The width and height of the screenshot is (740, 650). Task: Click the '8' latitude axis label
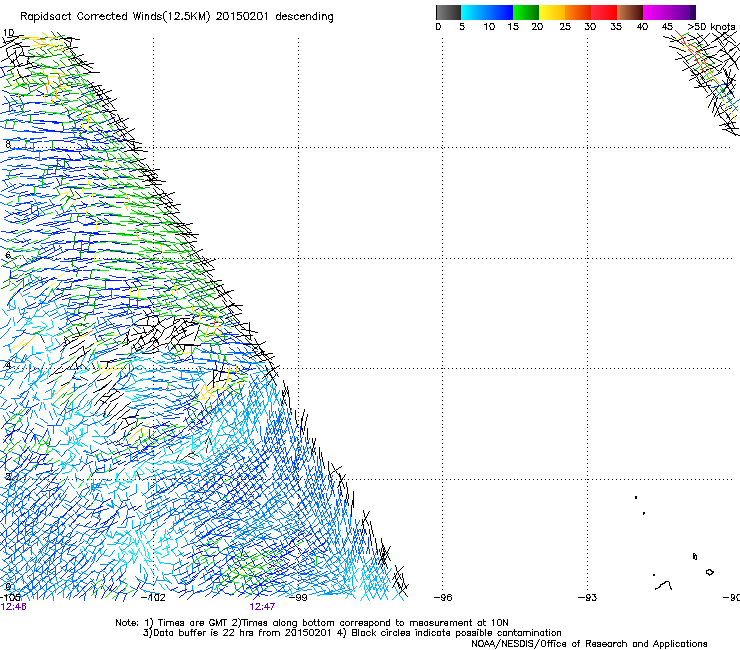tap(8, 144)
